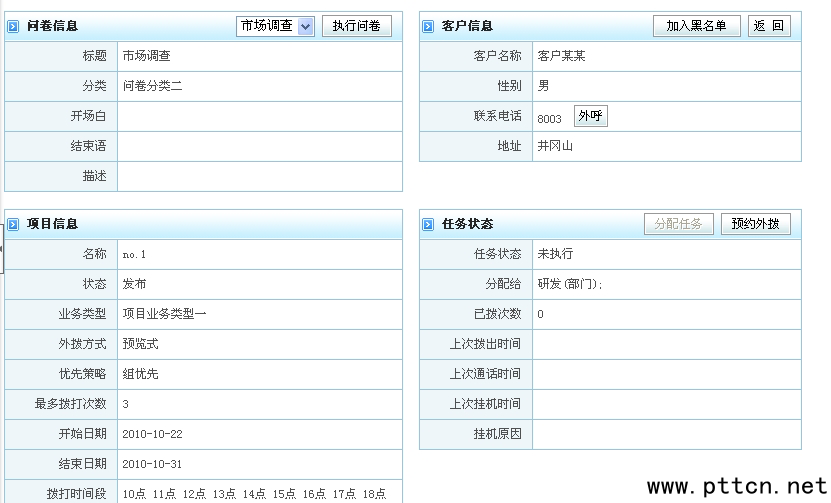Screen dimensions: 831x503
Task: Click the project name value no.1
Action: pyautogui.click(x=134, y=255)
